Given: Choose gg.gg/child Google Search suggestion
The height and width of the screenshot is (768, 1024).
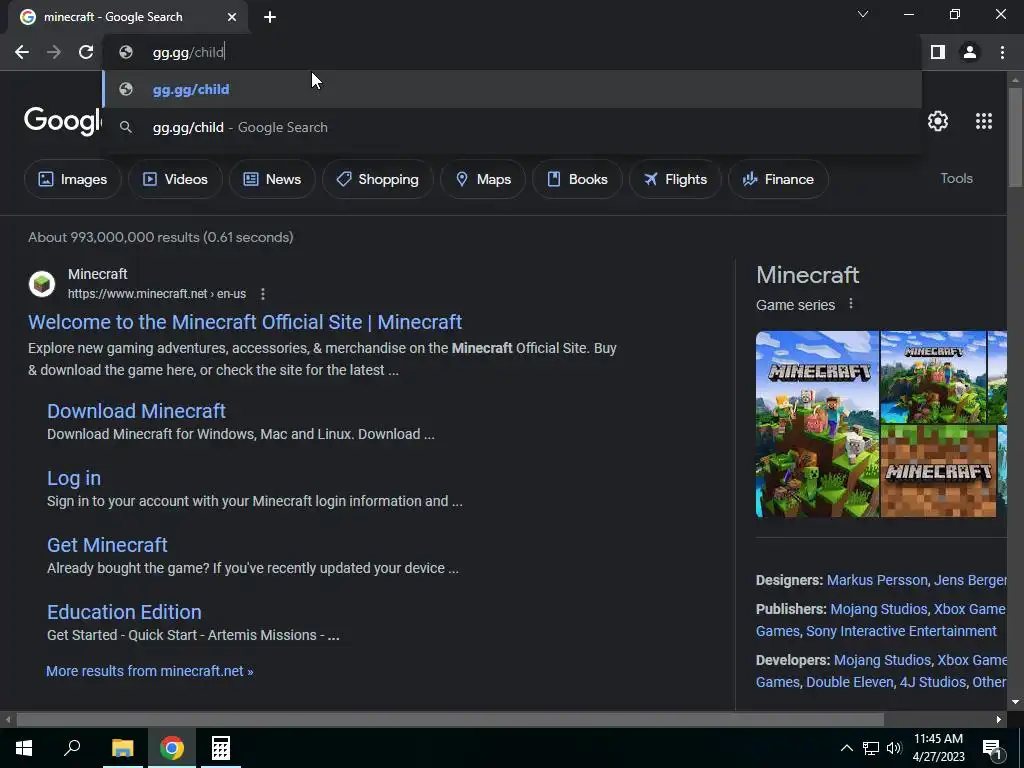Looking at the screenshot, I should coord(513,127).
